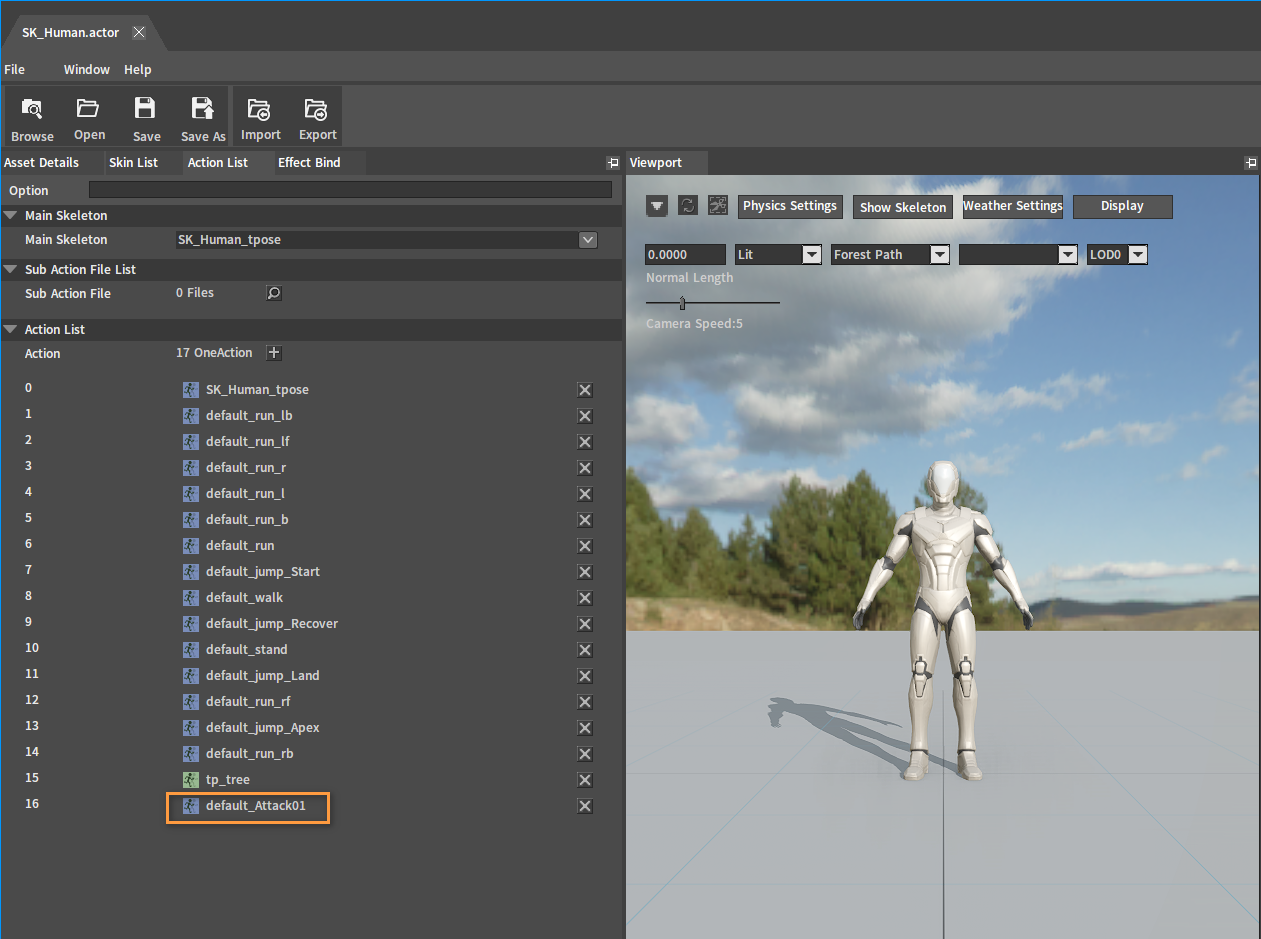Viewport: 1261px width, 939px height.
Task: Remove default_run_rb using its X button
Action: 585,754
